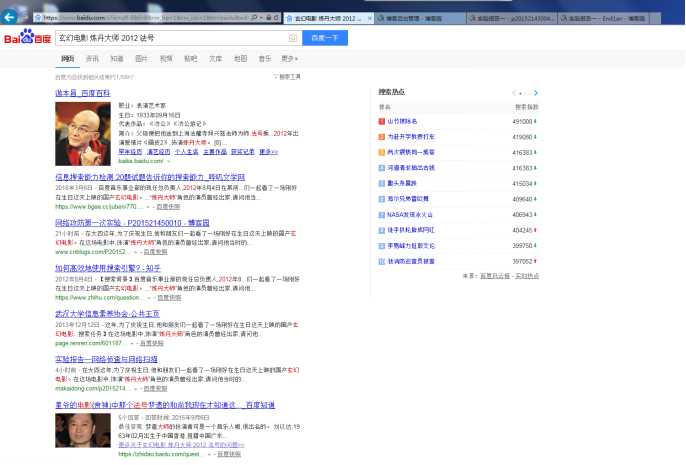Open the 实验报告一网络侦查与网络扫描 result

tap(106, 359)
